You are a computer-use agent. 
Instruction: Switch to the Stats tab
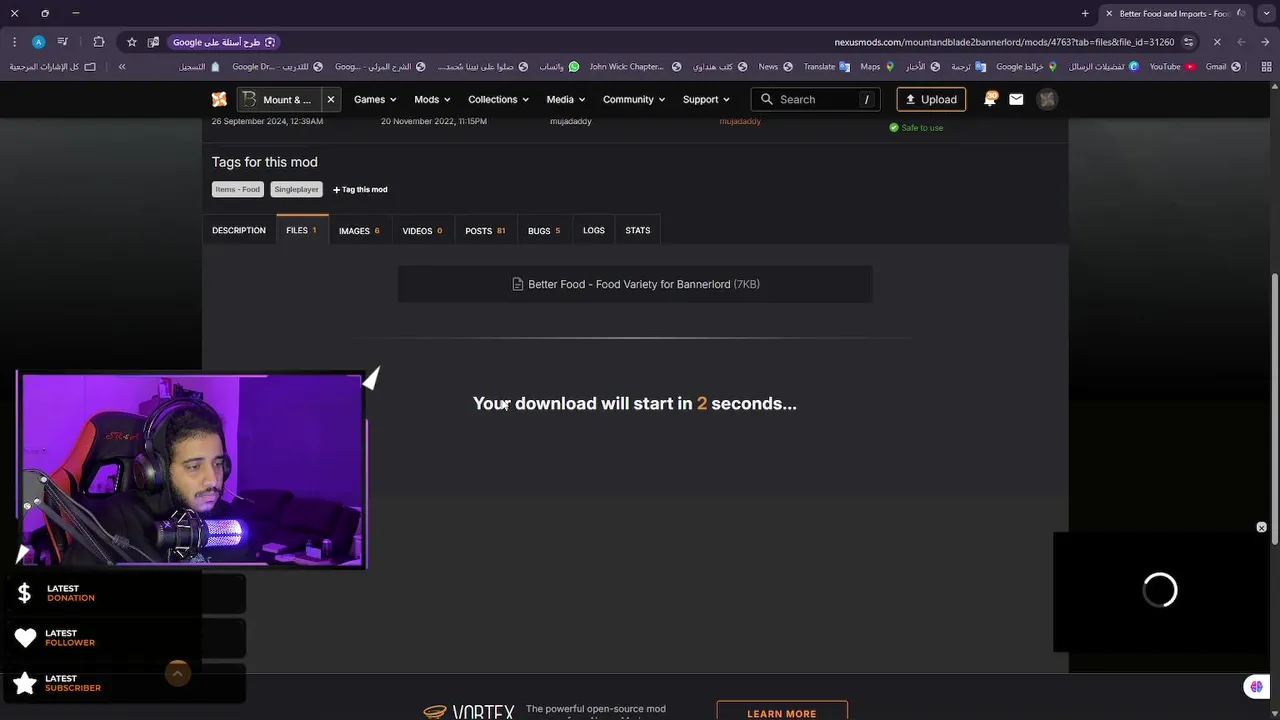[638, 230]
